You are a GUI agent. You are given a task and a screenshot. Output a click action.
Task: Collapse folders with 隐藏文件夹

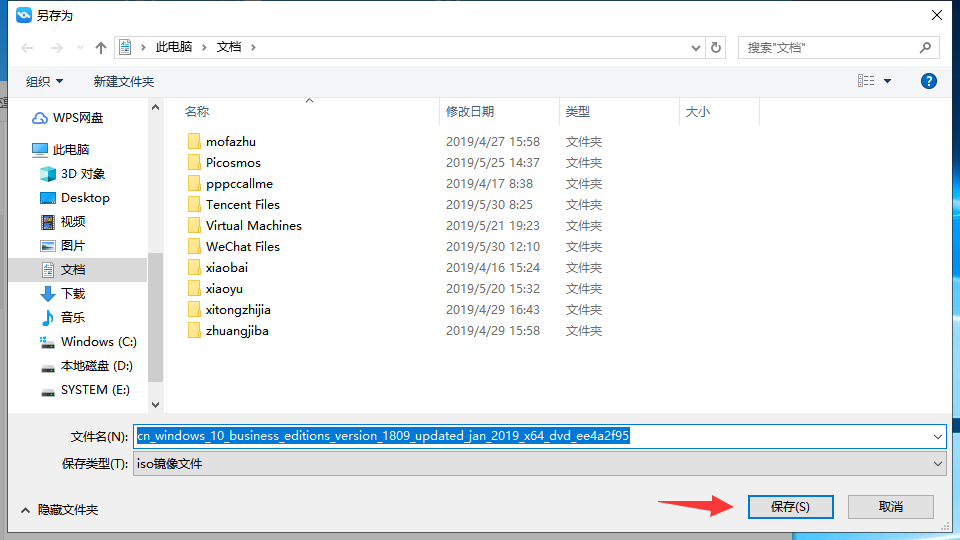(59, 510)
